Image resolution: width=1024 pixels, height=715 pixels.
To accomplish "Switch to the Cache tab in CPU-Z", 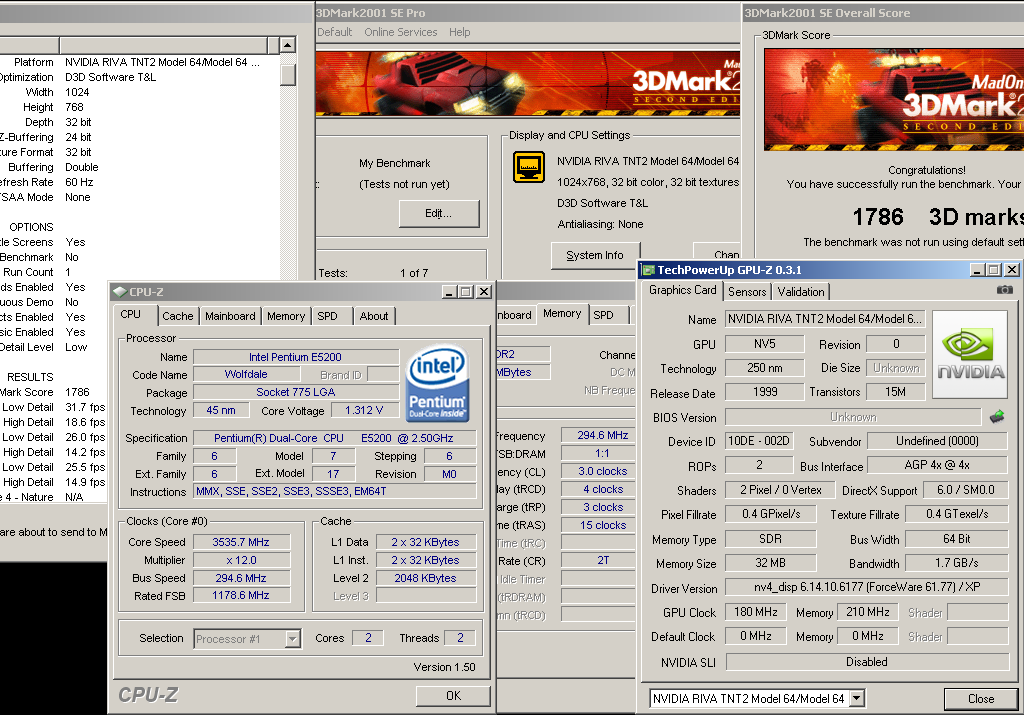I will (x=178, y=316).
